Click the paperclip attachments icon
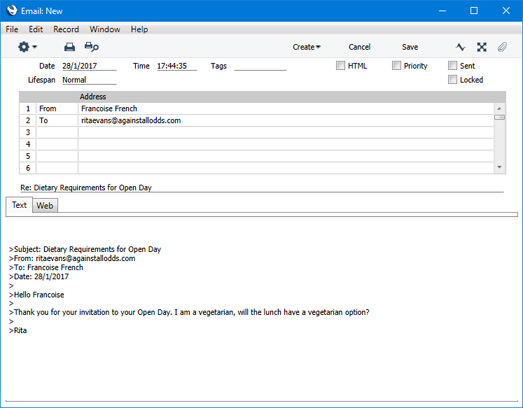This screenshot has width=523, height=408. click(x=502, y=47)
